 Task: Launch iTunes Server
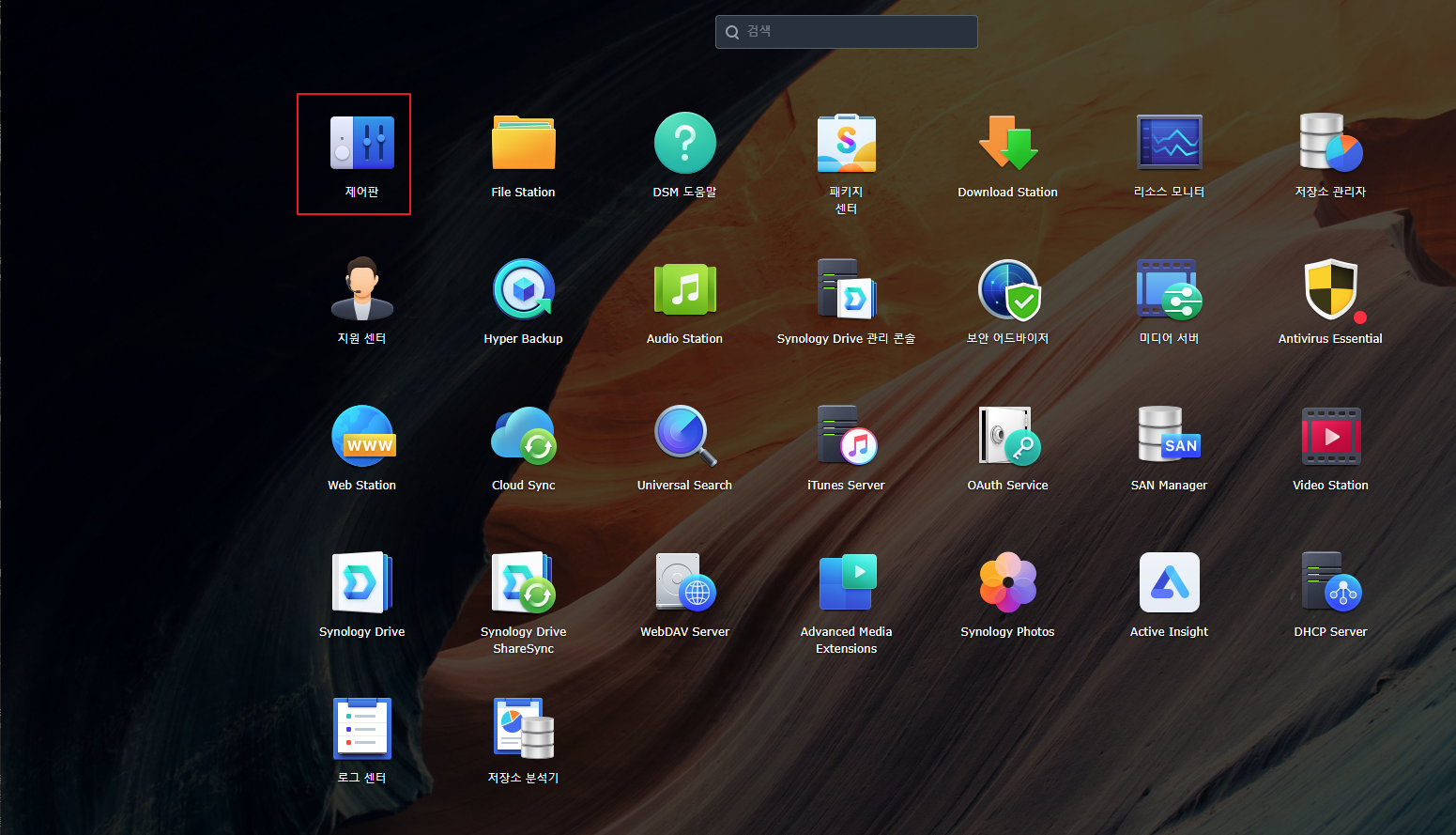pos(847,436)
